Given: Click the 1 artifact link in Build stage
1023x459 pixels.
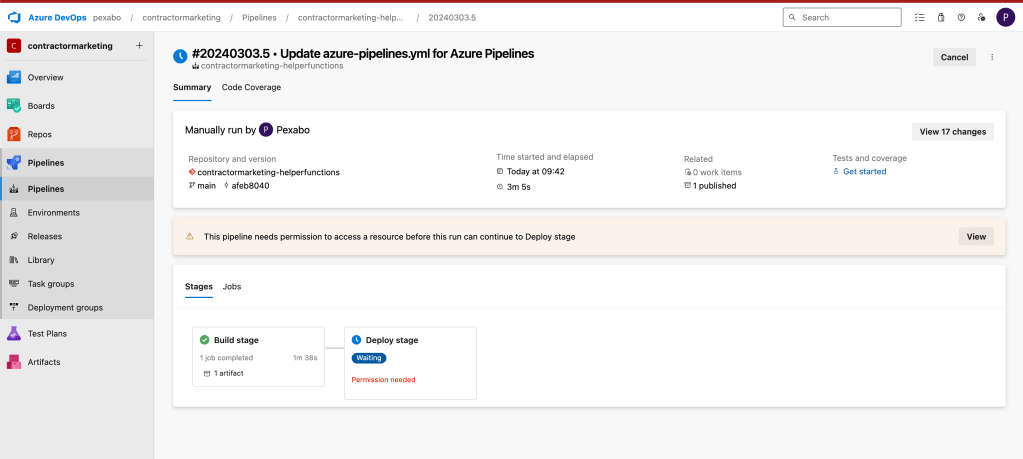Looking at the screenshot, I should [x=228, y=374].
